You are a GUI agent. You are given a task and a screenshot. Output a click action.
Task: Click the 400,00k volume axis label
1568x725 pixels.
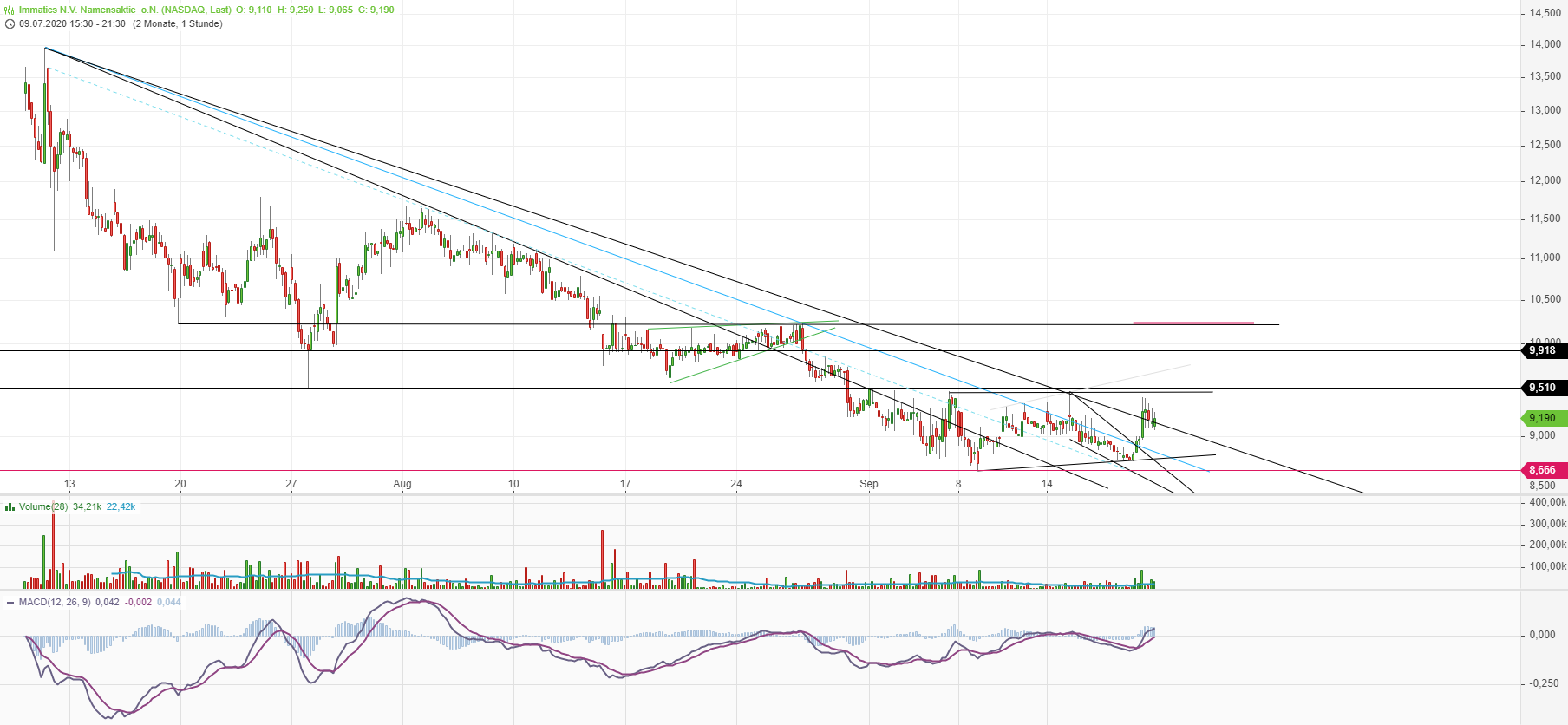(1548, 502)
